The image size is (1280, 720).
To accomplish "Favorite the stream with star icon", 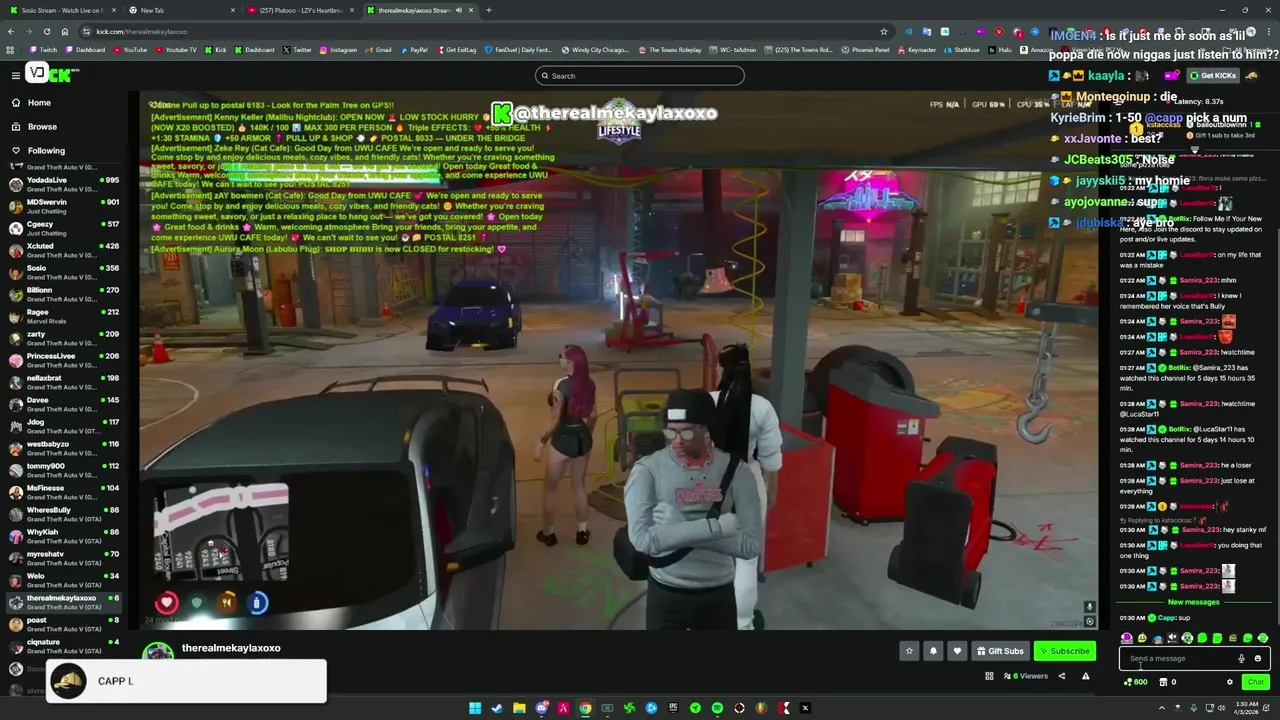I will point(909,651).
